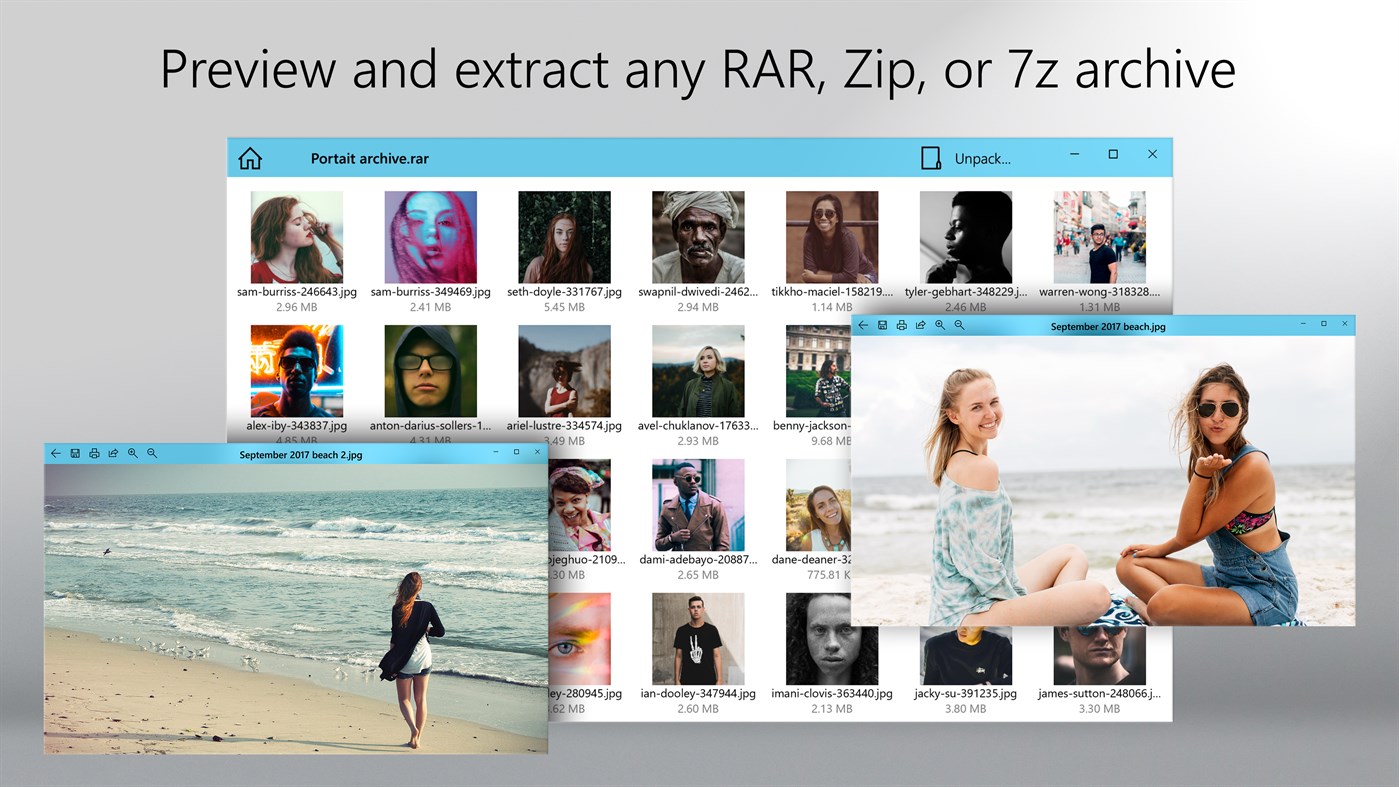Open seth-doyle-331767.jpg from the archive

564,236
